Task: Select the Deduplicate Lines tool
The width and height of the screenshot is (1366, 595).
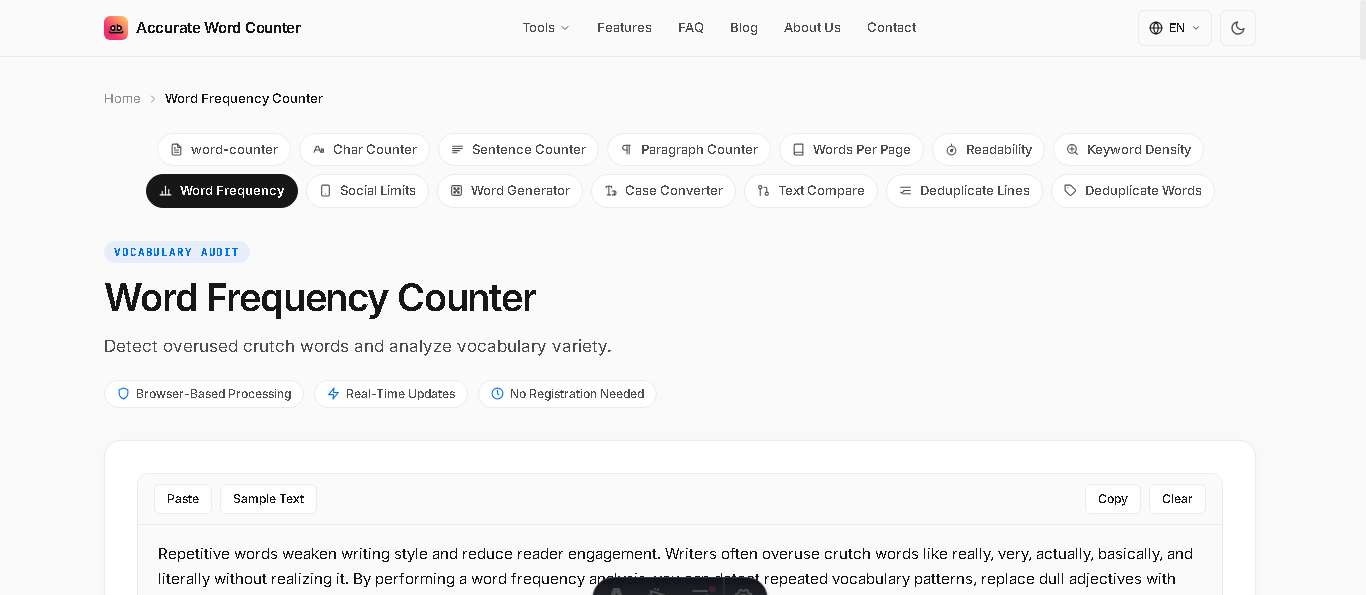Action: coord(964,190)
